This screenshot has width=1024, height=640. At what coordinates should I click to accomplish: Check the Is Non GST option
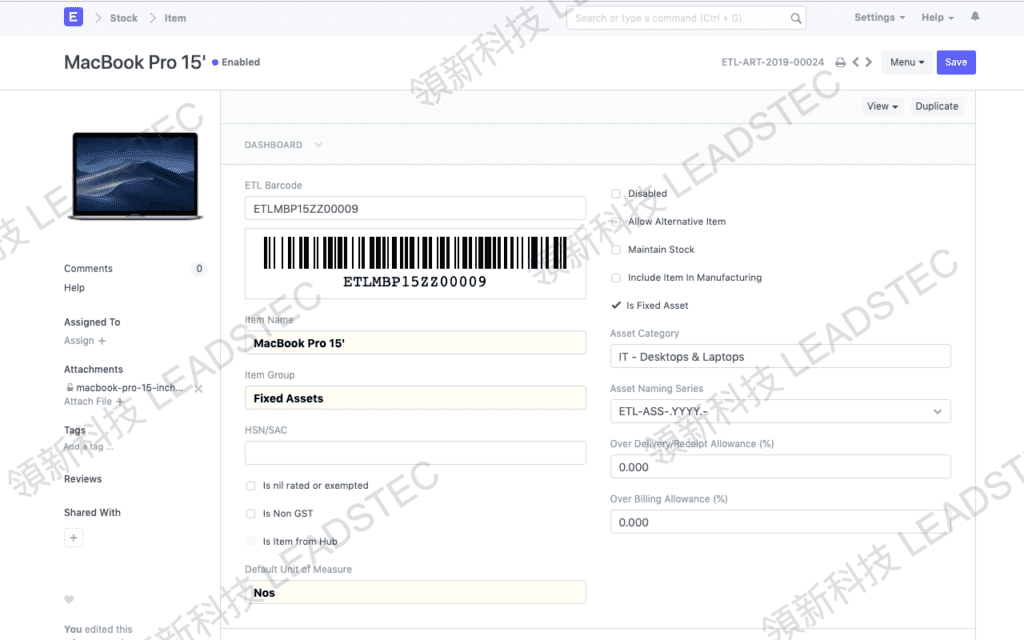point(251,513)
